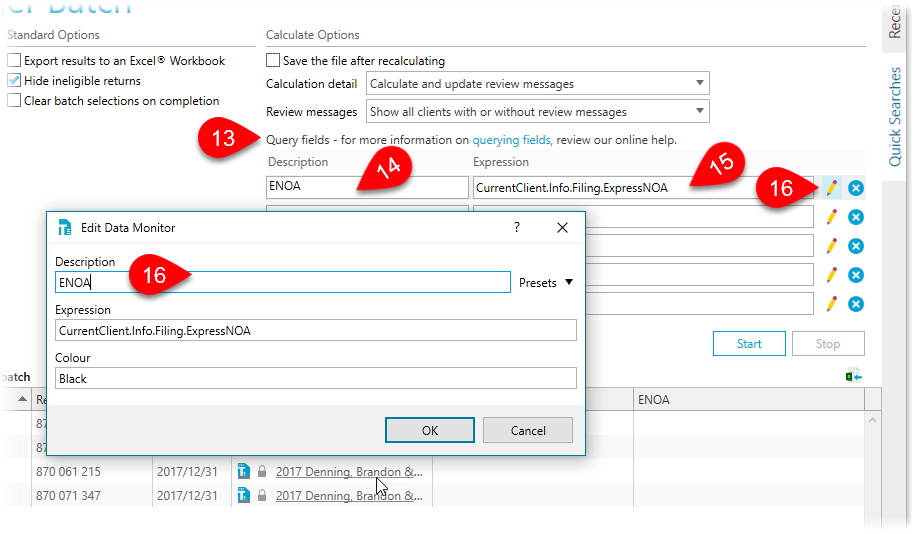Check Save the file after recalculating
This screenshot has height=534, width=917.
pos(273,60)
